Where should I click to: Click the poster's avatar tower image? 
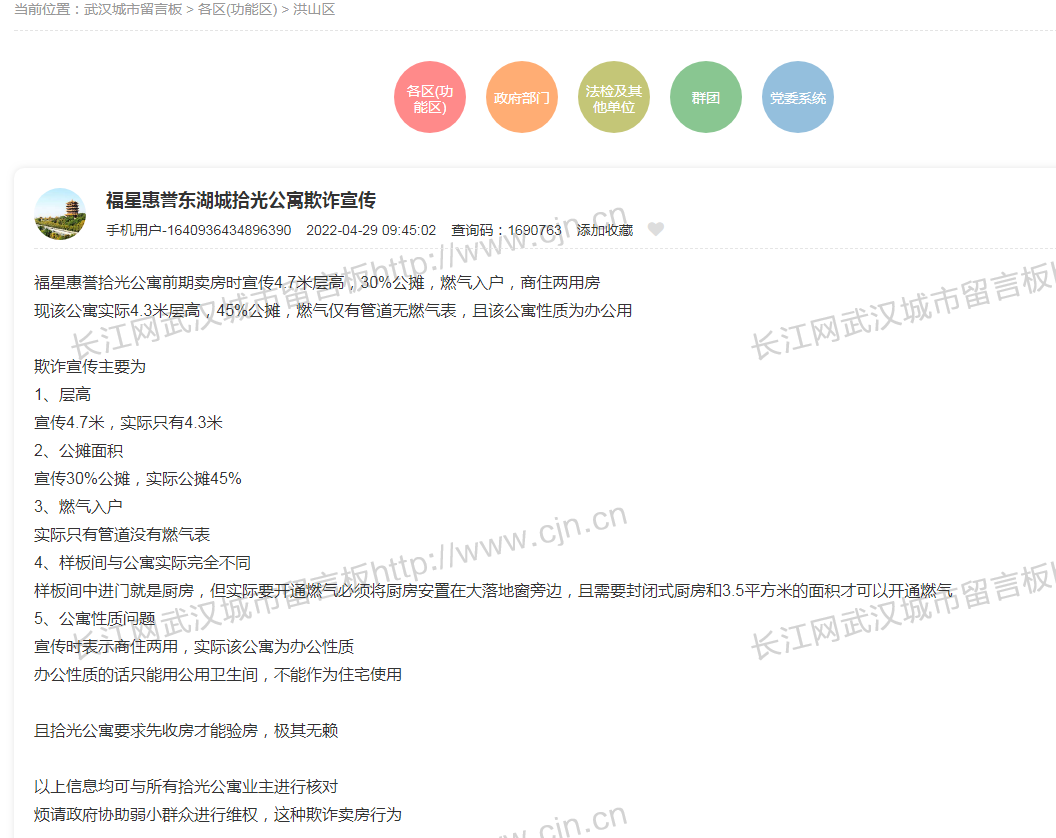coord(61,214)
